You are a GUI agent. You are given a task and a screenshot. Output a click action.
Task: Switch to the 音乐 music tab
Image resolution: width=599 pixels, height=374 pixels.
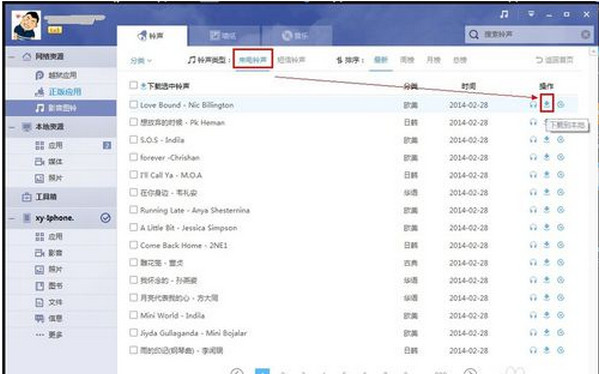(x=295, y=36)
